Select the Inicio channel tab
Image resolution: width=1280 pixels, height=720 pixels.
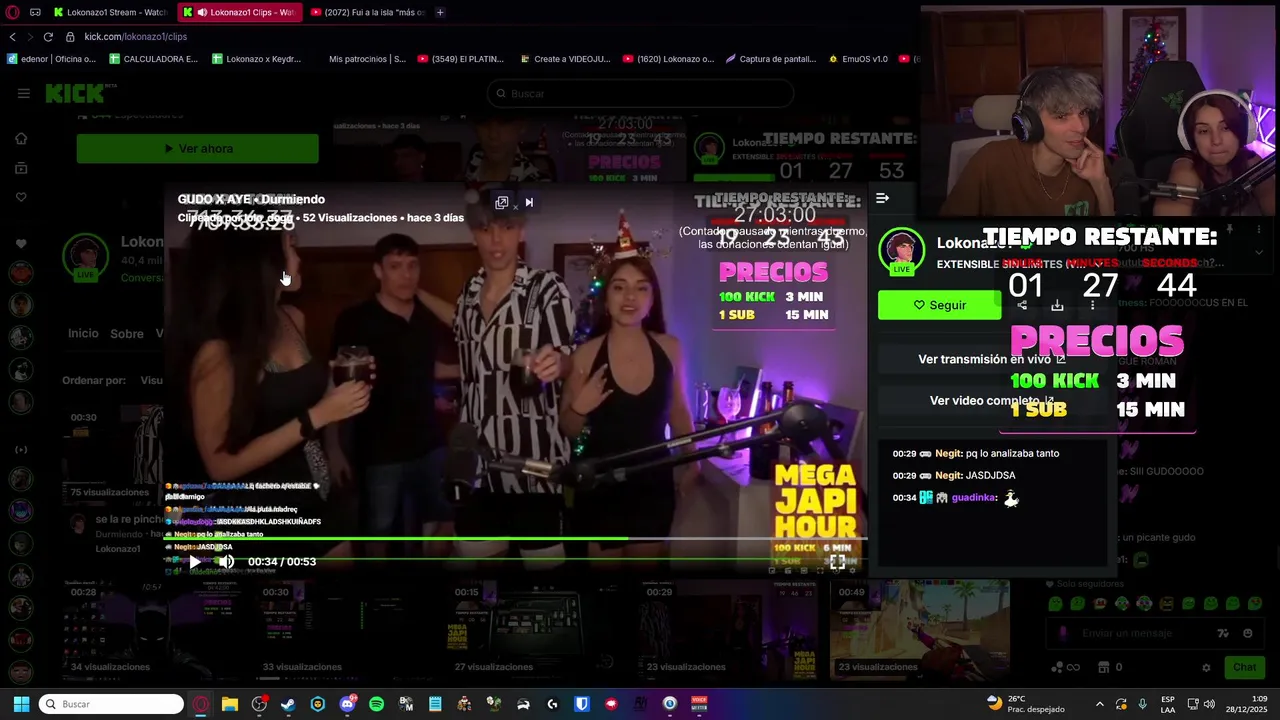83,333
